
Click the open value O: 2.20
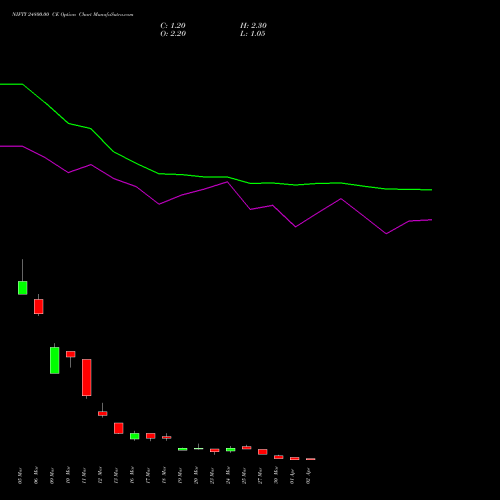[x=173, y=34]
